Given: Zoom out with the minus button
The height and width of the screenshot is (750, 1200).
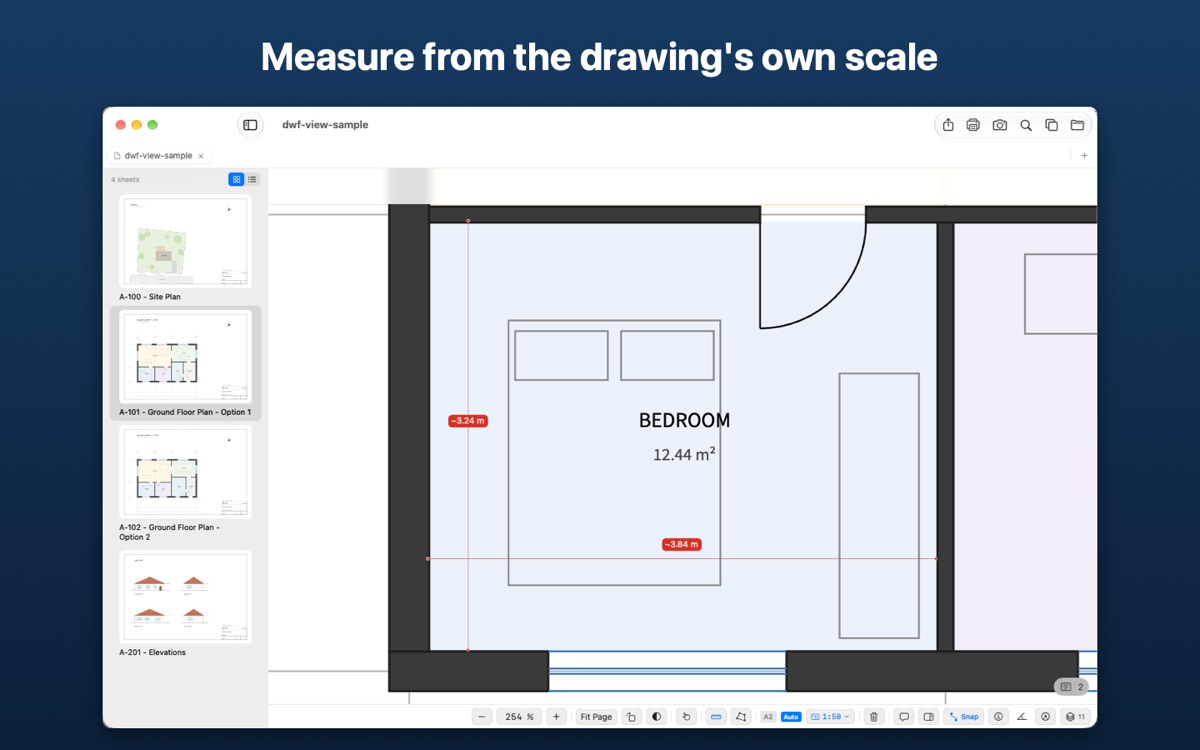Looking at the screenshot, I should 482,716.
